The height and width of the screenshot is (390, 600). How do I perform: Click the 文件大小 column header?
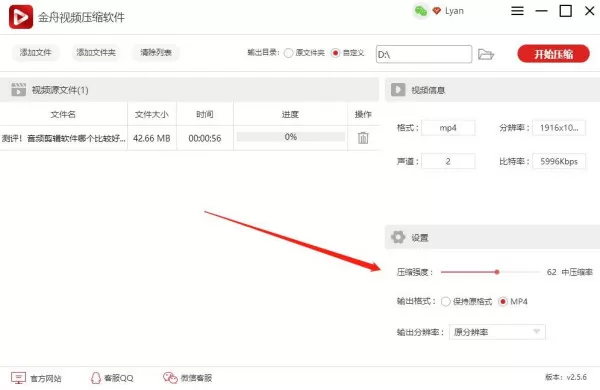[x=152, y=114]
